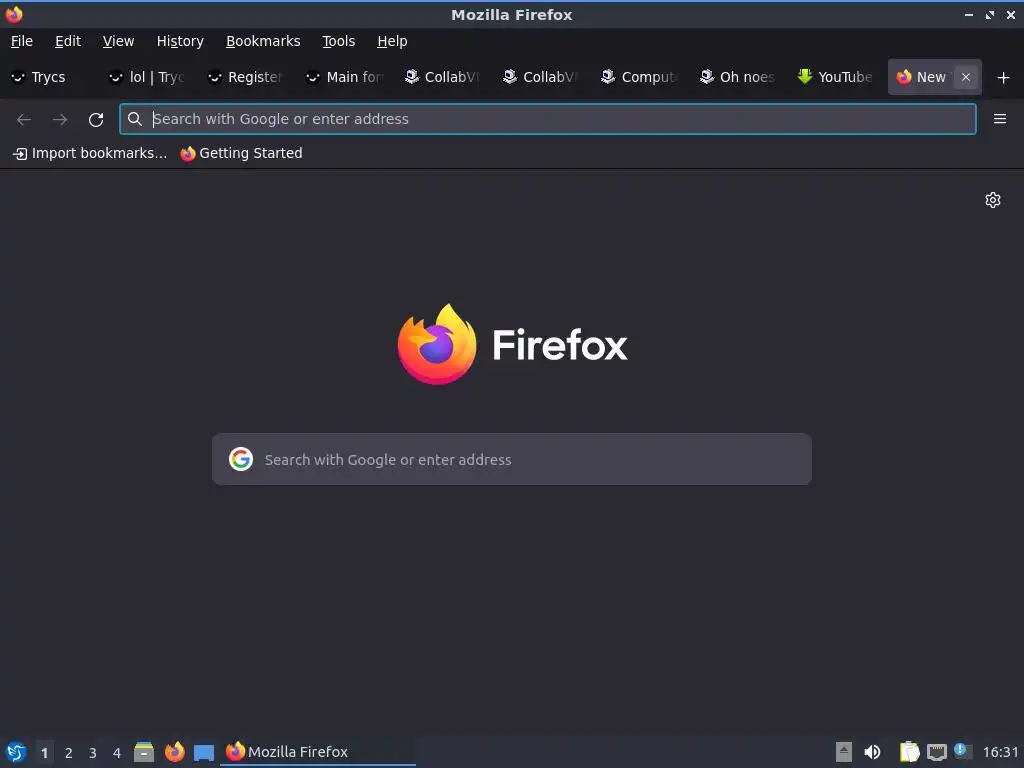The width and height of the screenshot is (1024, 768).
Task: Click Mozilla Firefox taskbar window button
Action: 318,752
